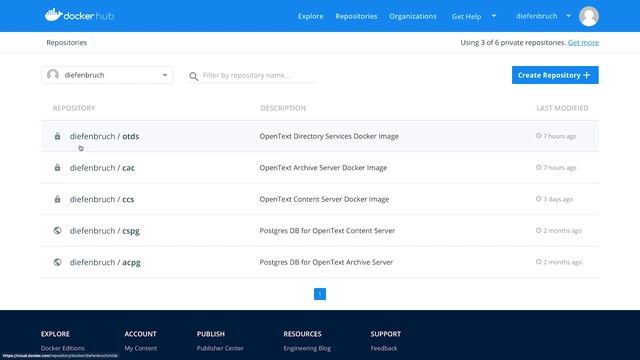640x360 pixels.
Task: Click clock icon in acpg row
Action: [x=538, y=262]
